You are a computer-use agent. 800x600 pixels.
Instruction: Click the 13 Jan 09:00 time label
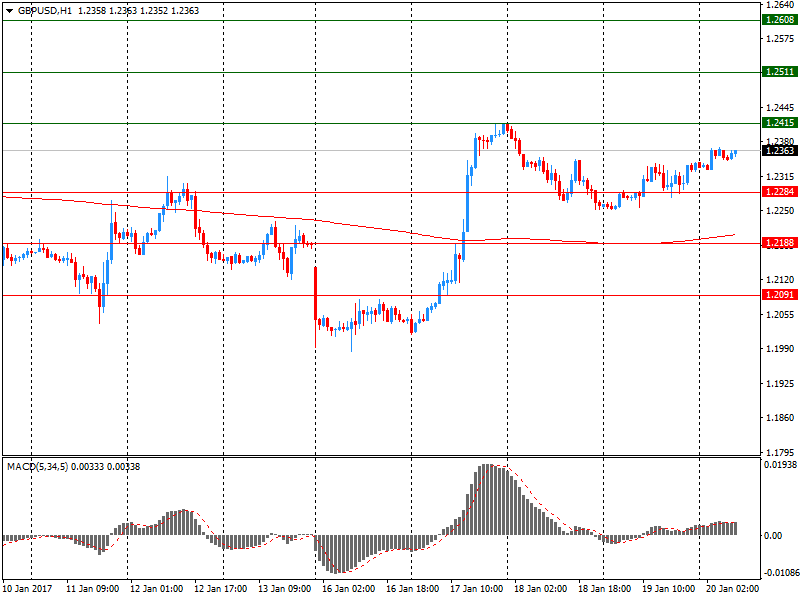[x=285, y=589]
